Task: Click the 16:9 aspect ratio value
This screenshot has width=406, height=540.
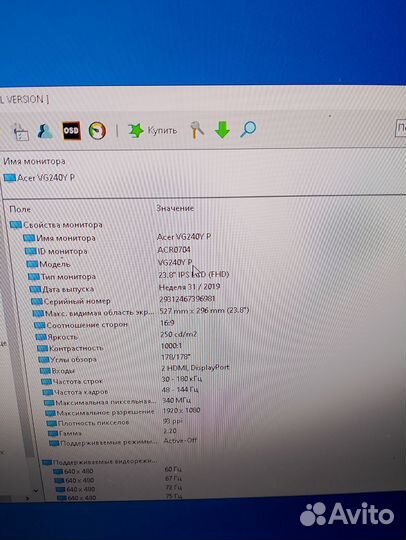Action: tap(167, 323)
